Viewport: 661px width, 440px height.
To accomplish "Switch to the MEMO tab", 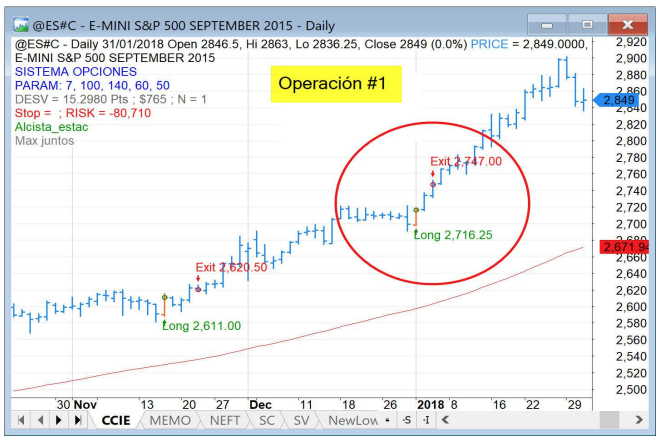I will tap(169, 420).
